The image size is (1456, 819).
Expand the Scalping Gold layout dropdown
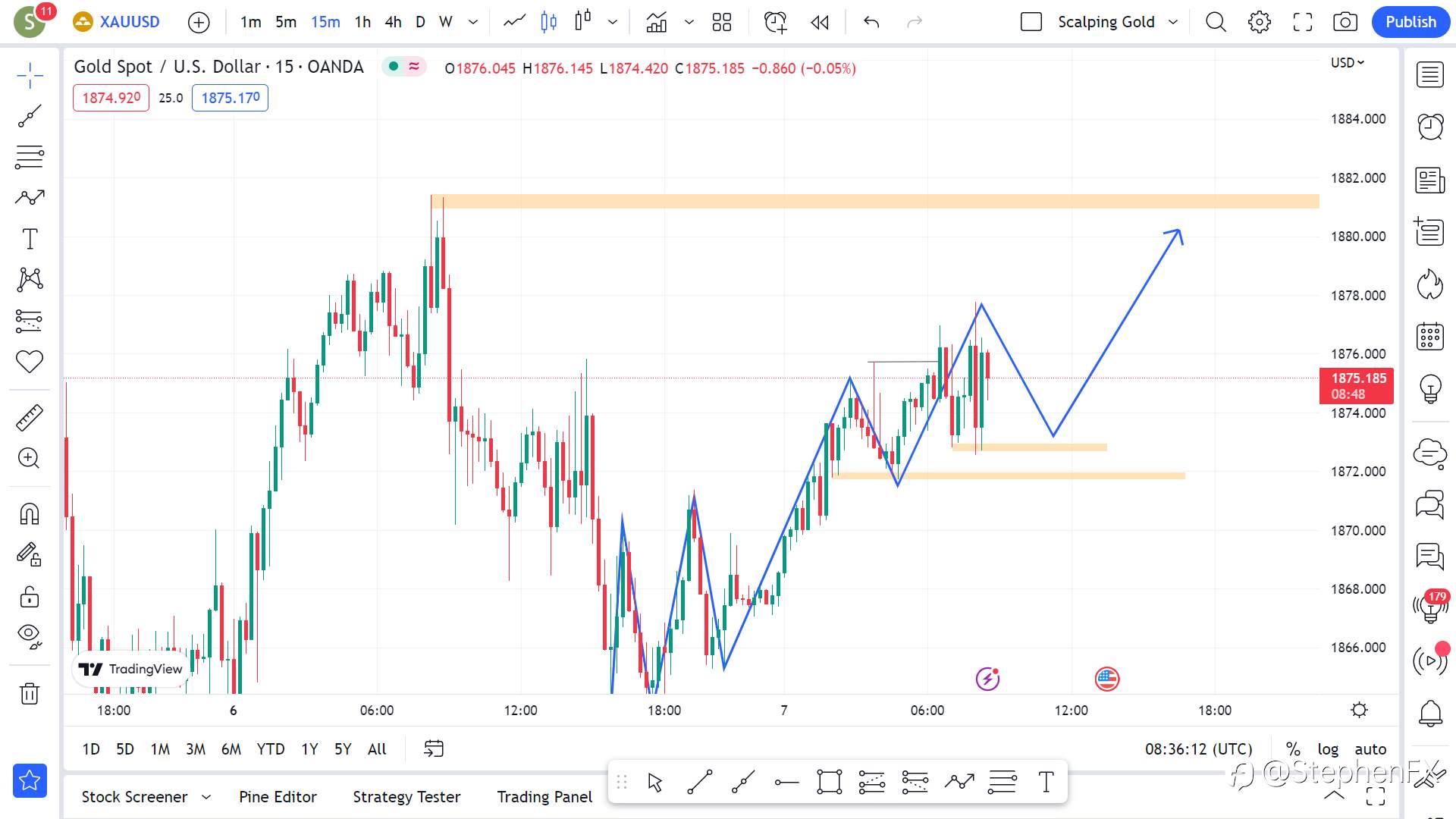click(x=1173, y=22)
